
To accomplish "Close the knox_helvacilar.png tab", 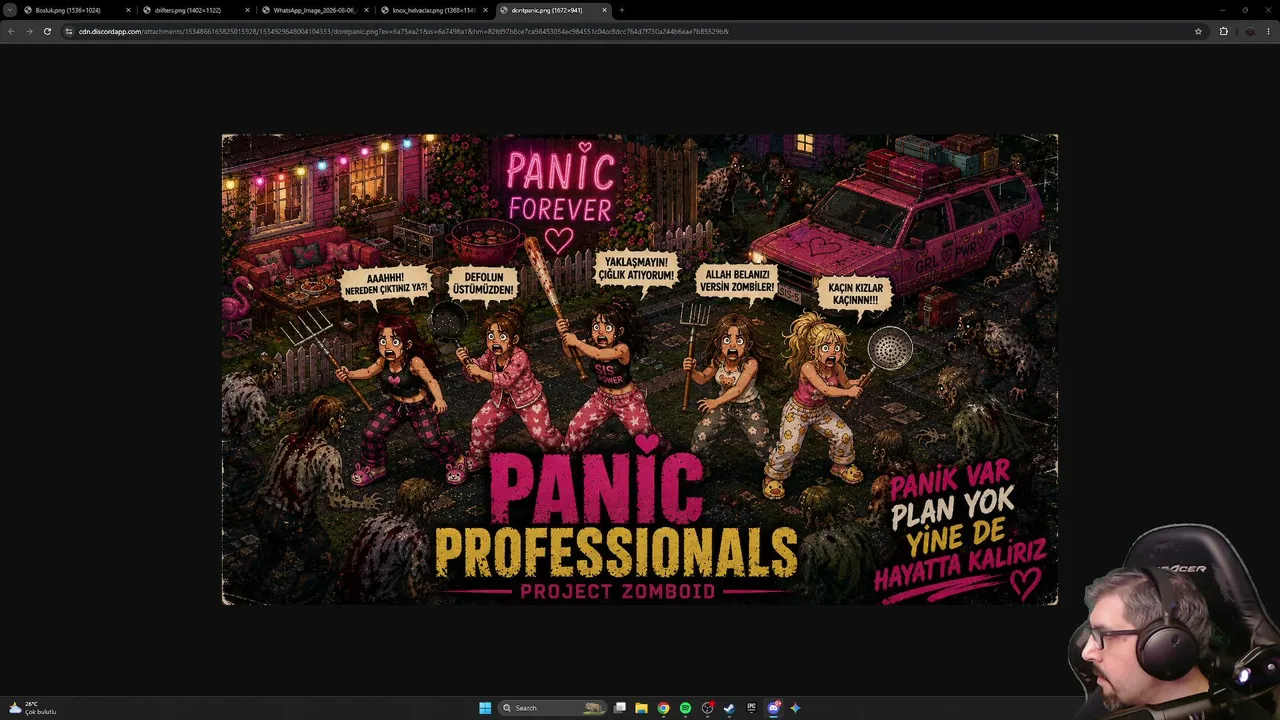I will point(485,10).
